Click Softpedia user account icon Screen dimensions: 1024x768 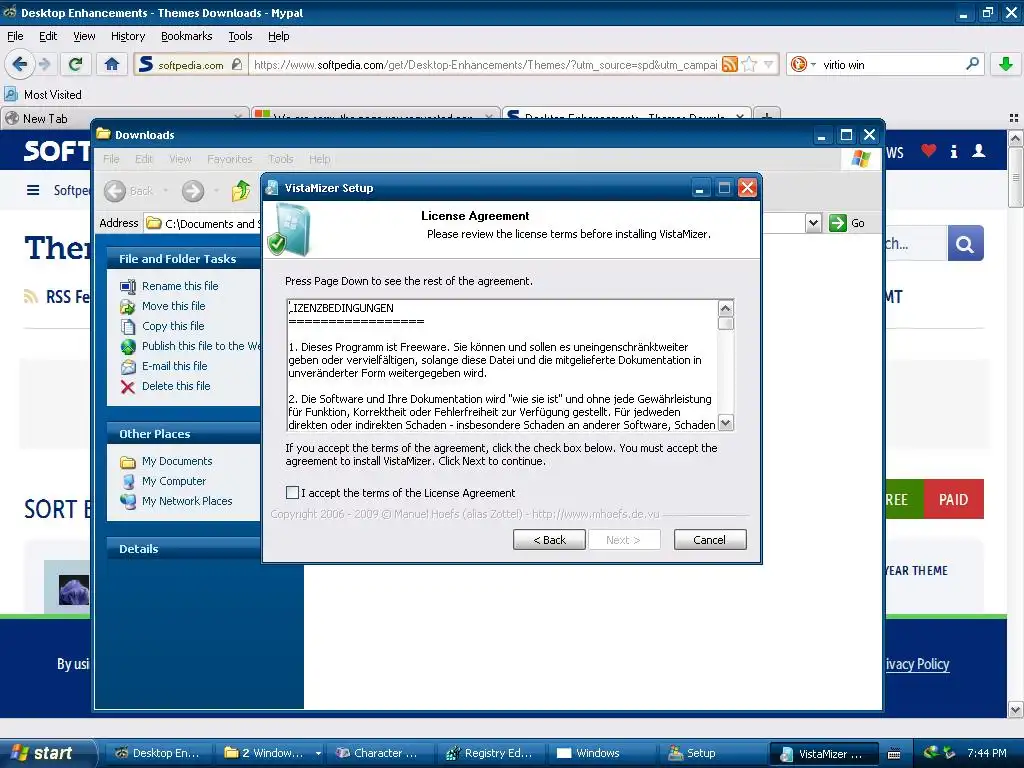(979, 152)
